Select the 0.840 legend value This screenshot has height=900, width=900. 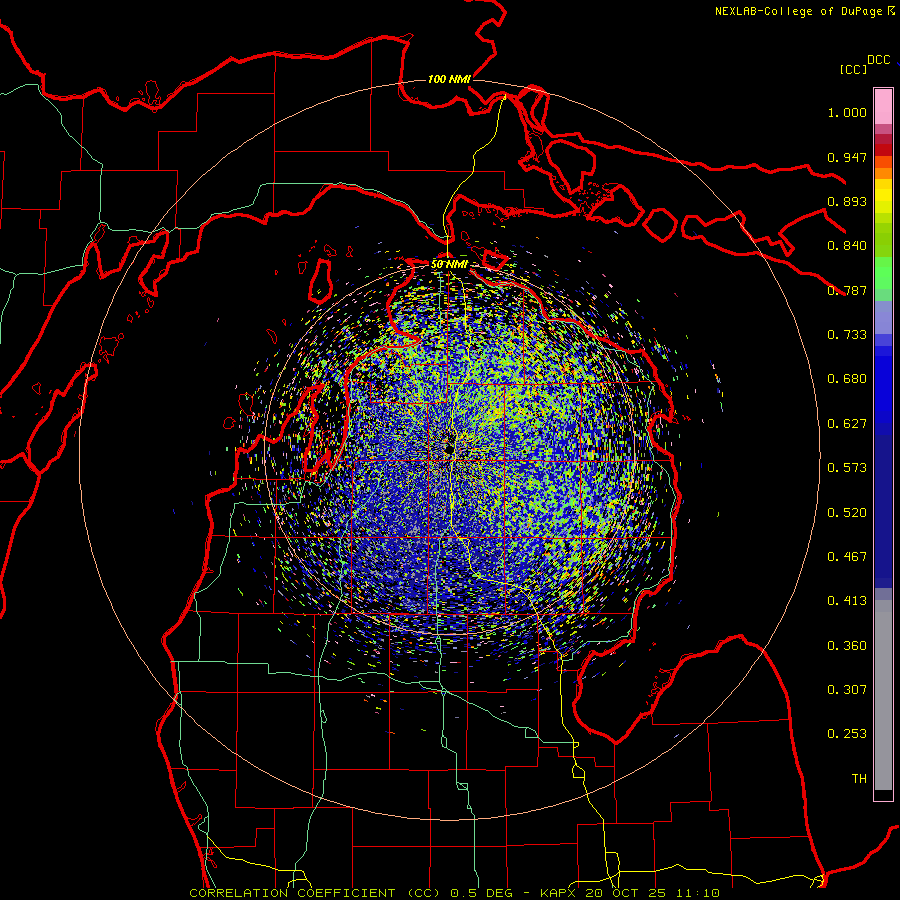click(x=847, y=246)
